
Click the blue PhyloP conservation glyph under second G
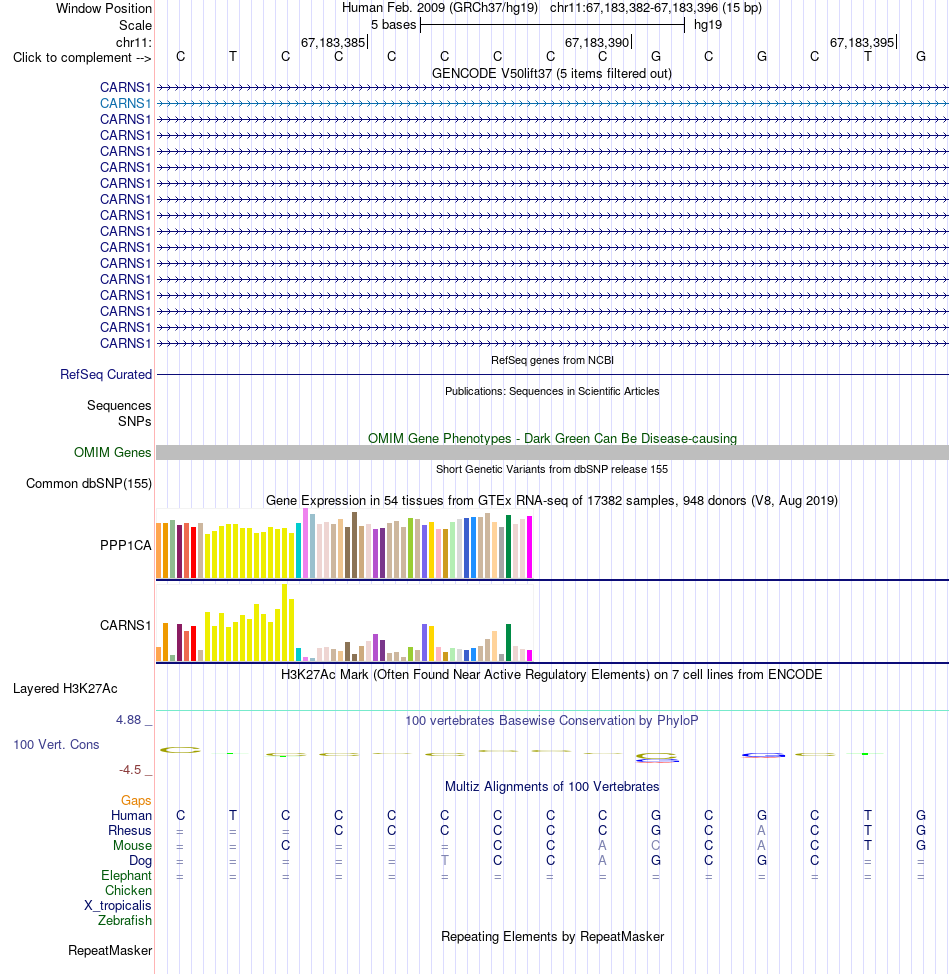(763, 755)
